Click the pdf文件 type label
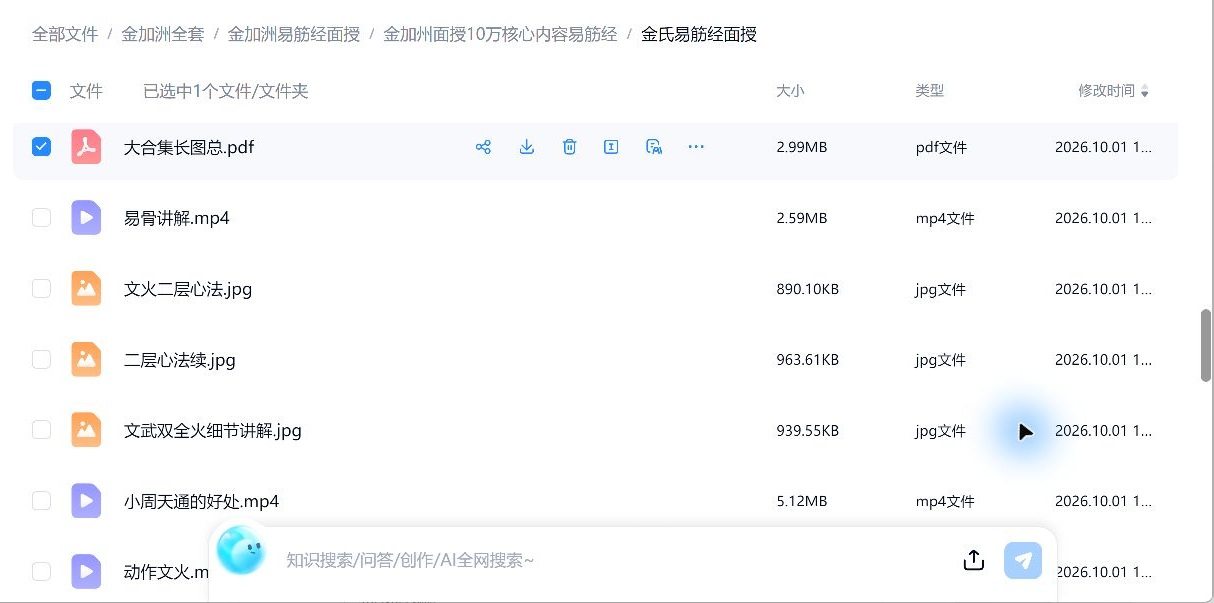Screen dimensions: 1214x603 click(x=941, y=147)
